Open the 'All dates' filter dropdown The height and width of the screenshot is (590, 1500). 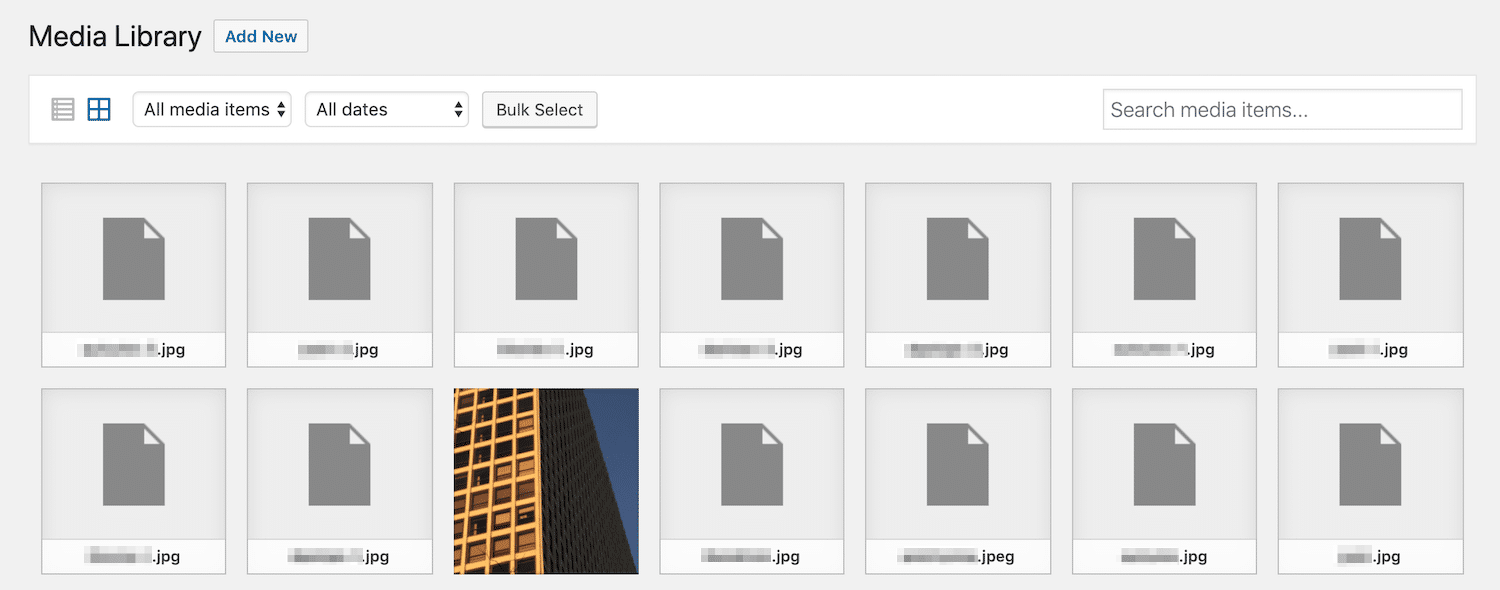[x=386, y=110]
